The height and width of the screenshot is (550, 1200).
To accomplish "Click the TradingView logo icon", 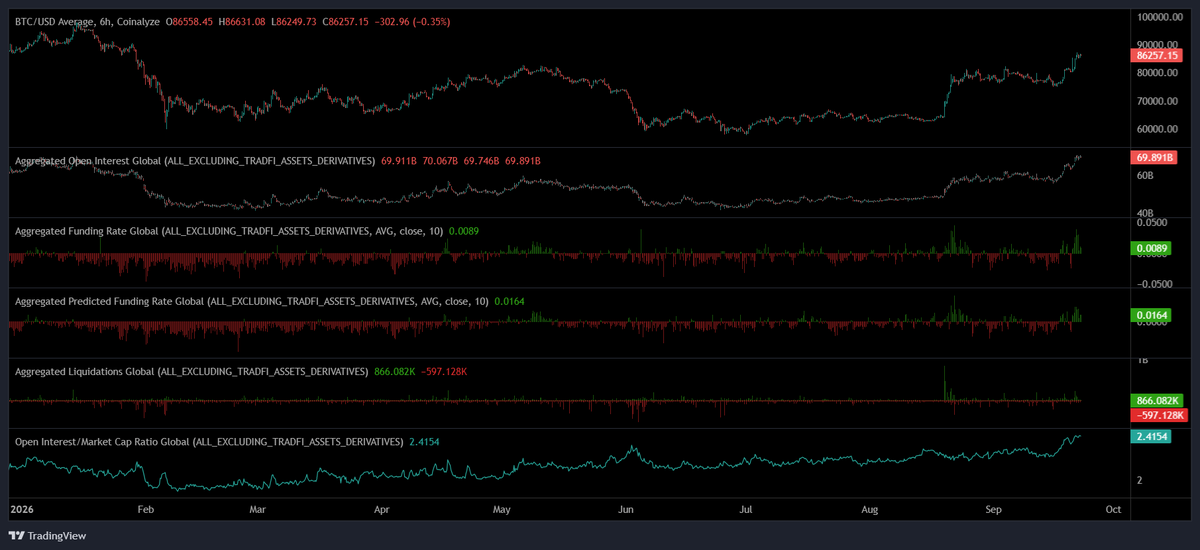I will point(16,536).
